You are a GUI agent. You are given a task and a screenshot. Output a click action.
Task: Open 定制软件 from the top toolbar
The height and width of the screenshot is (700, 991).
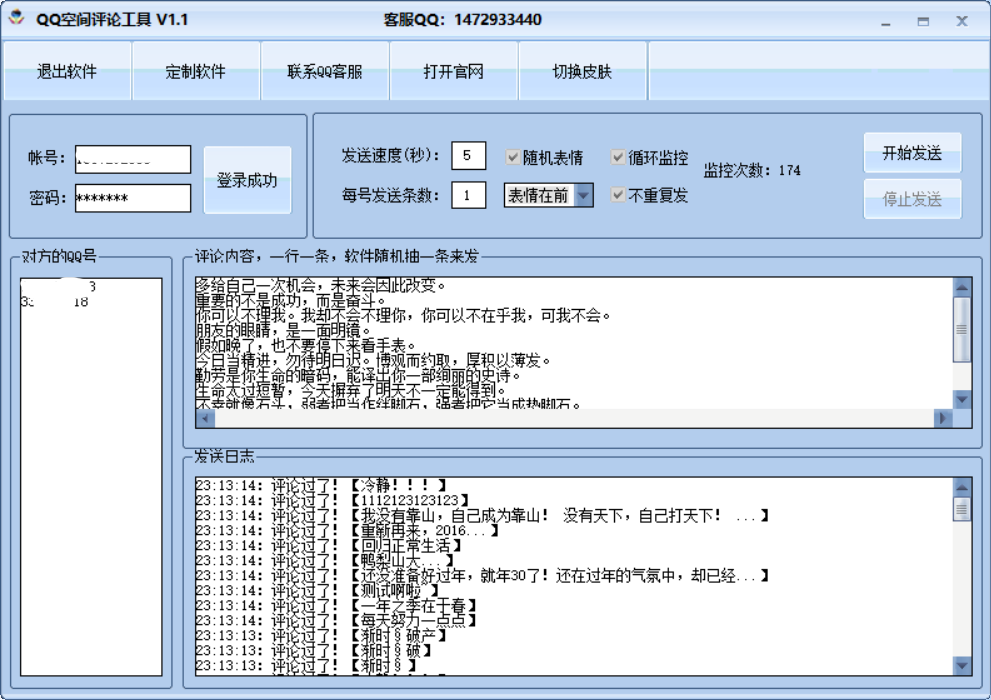coord(196,71)
